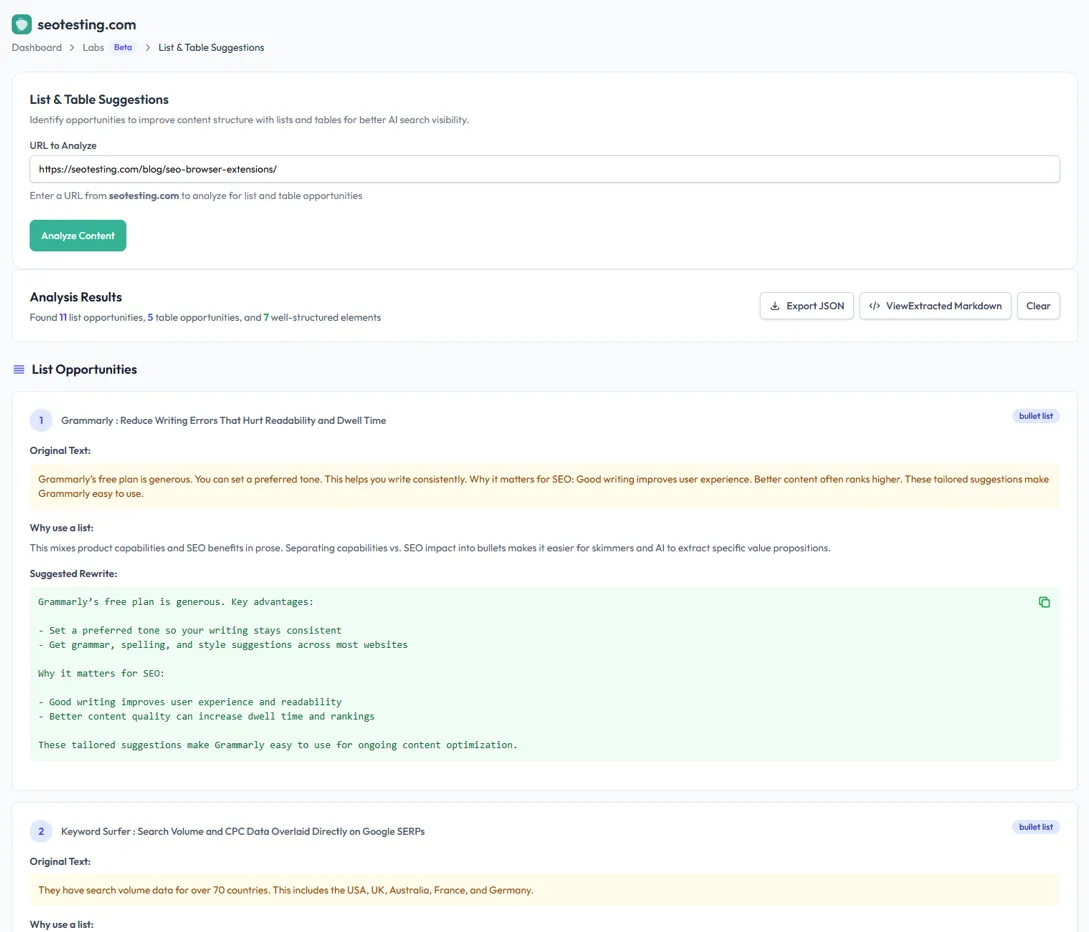Click the Analyze Content button

78,235
